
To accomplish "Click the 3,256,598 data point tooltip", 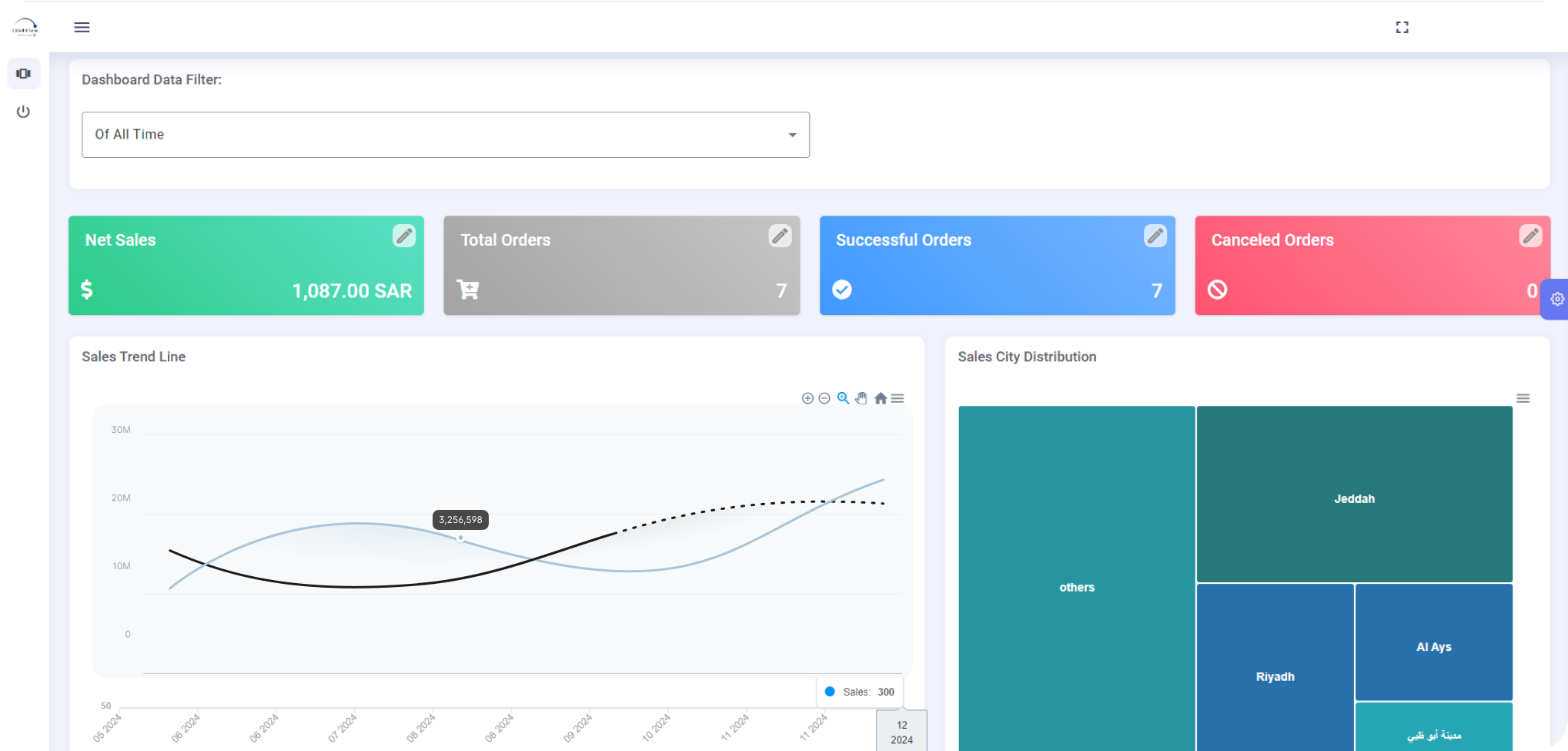I will 460,520.
